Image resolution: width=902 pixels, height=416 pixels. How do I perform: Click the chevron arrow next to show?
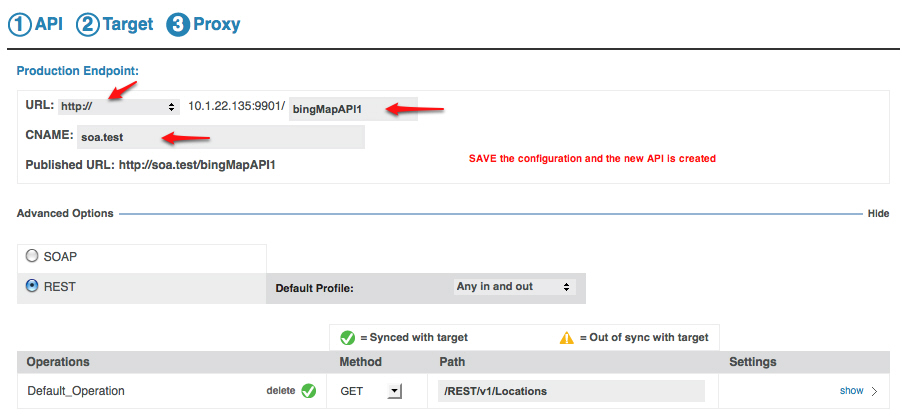(x=873, y=391)
